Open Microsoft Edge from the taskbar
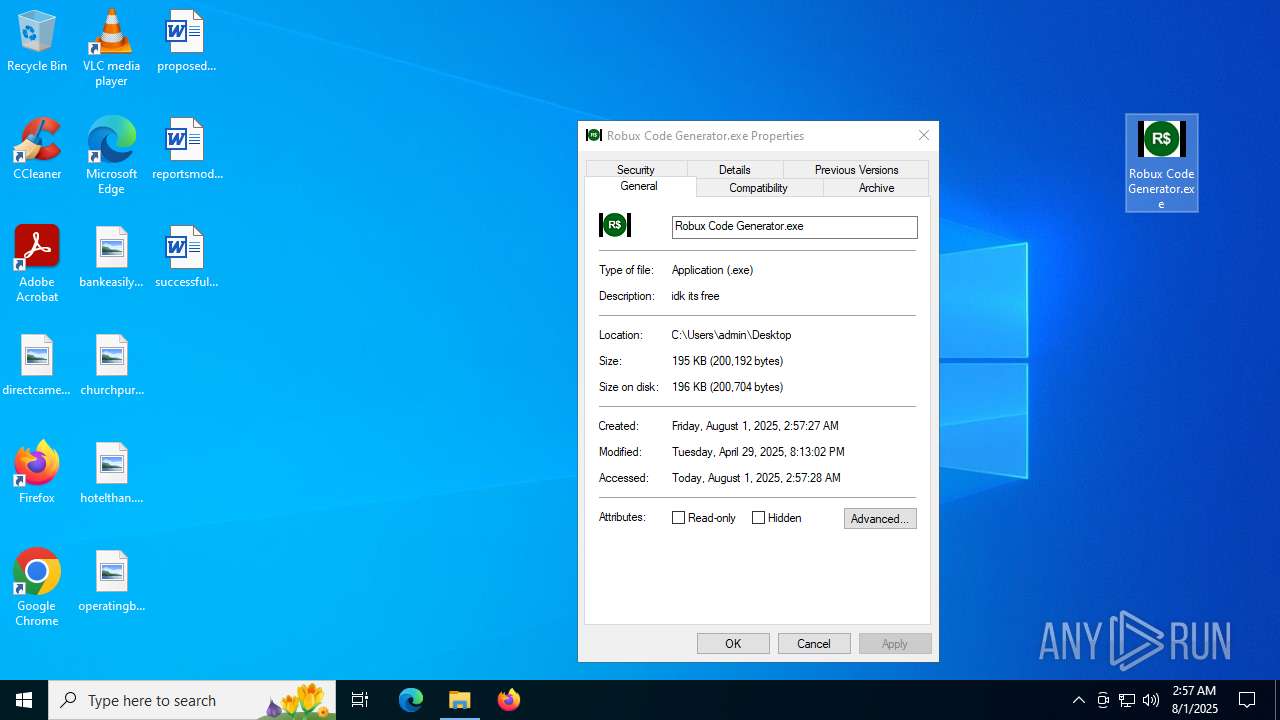This screenshot has height=720, width=1280. [411, 700]
